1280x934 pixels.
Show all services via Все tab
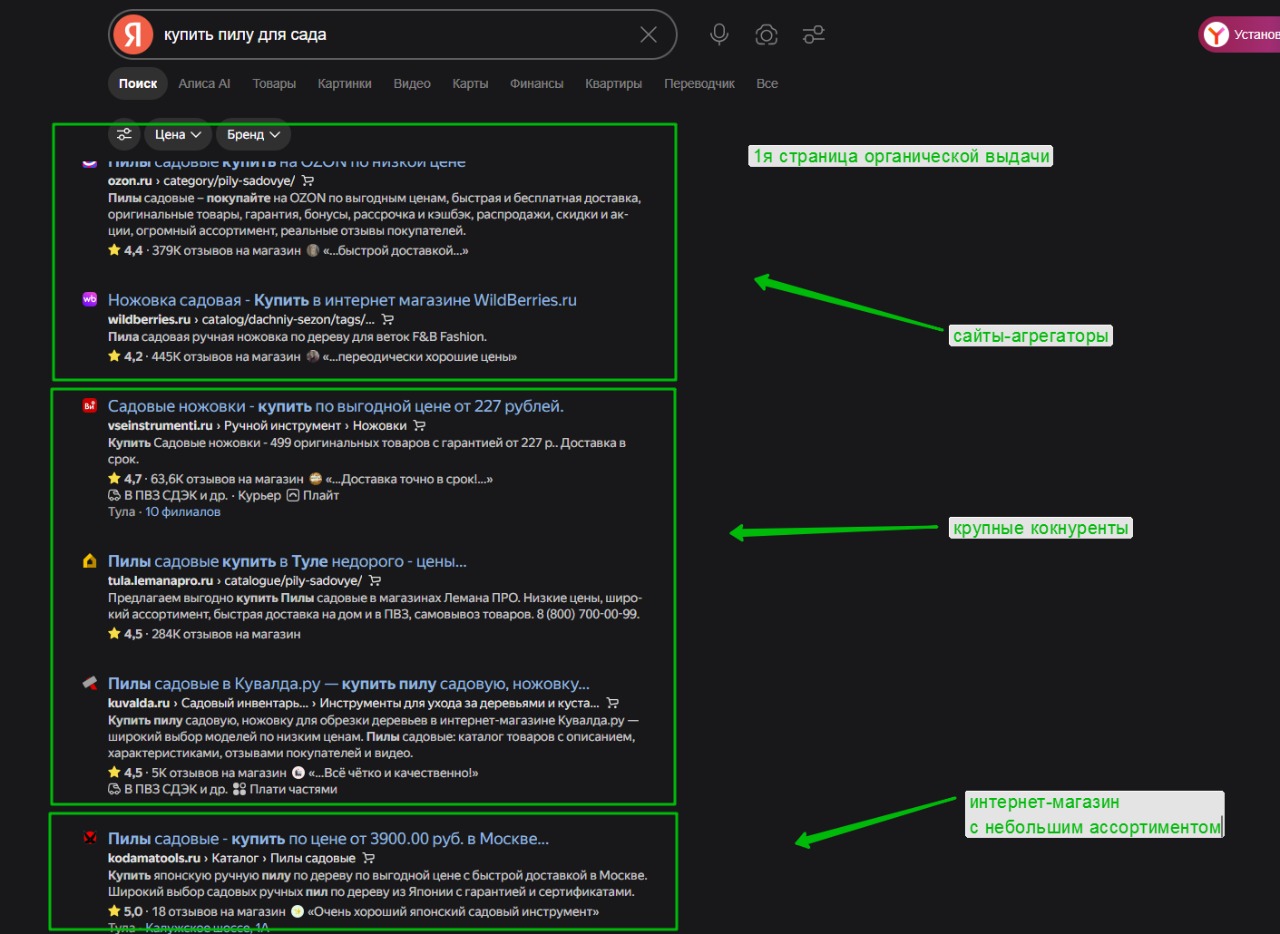pyautogui.click(x=767, y=84)
